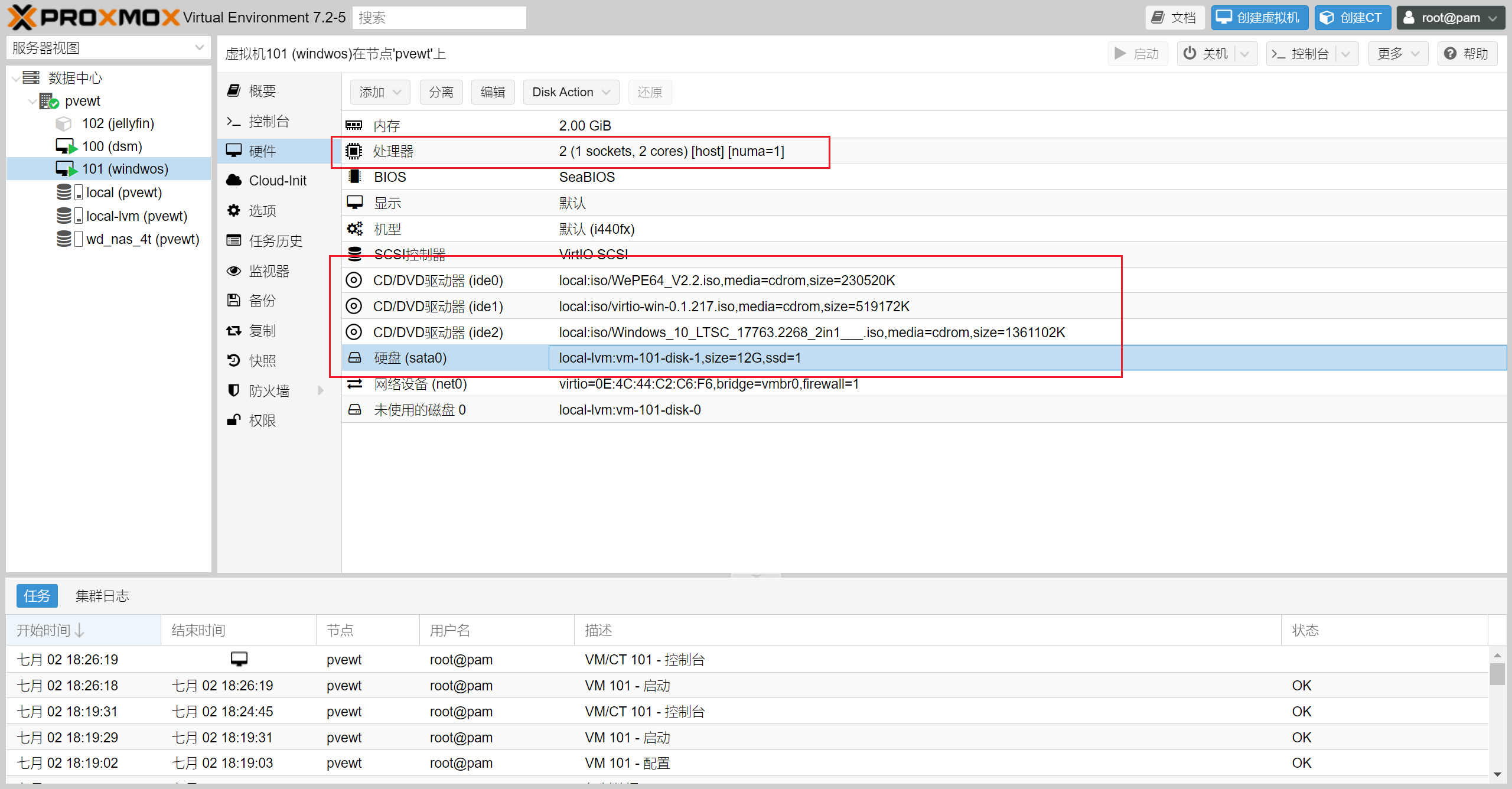Viewport: 1512px width, 789px height.
Task: Click the 创建虚拟机 button
Action: tap(1259, 18)
